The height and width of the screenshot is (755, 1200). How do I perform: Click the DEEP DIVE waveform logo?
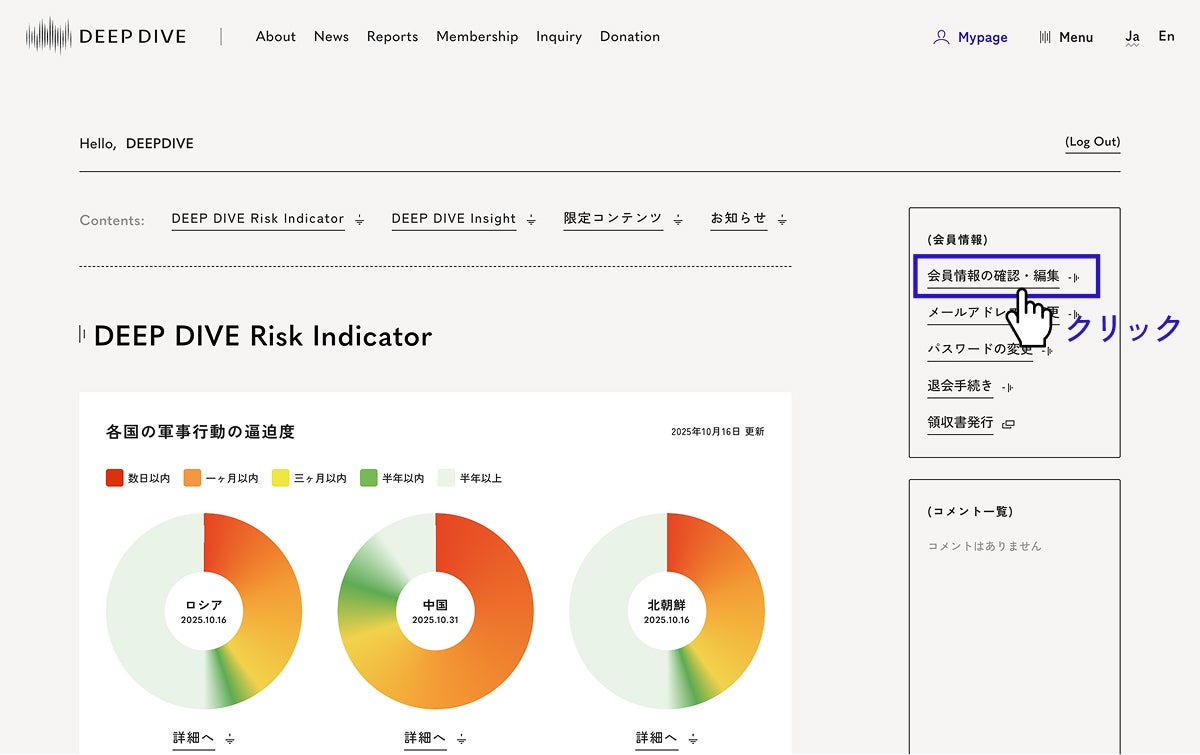coord(49,36)
